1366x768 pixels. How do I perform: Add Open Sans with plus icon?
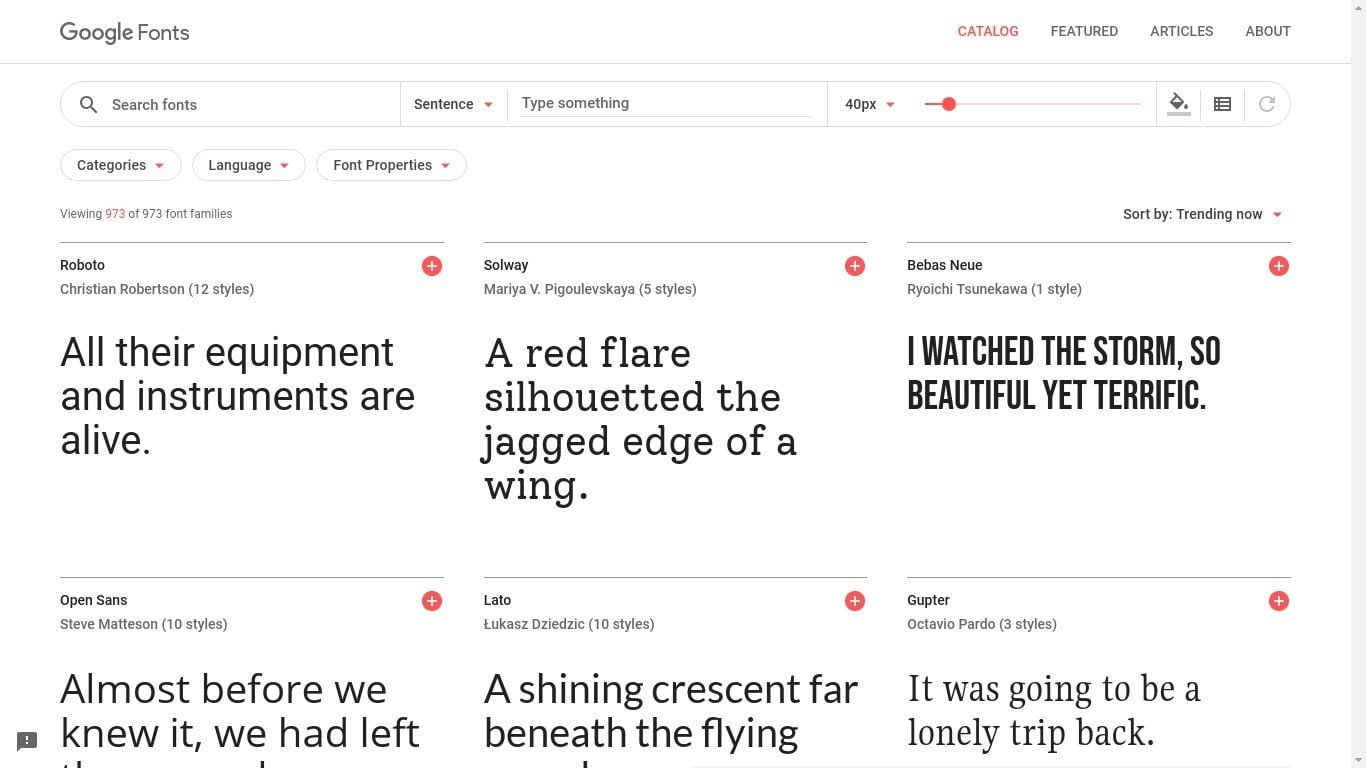(x=432, y=601)
